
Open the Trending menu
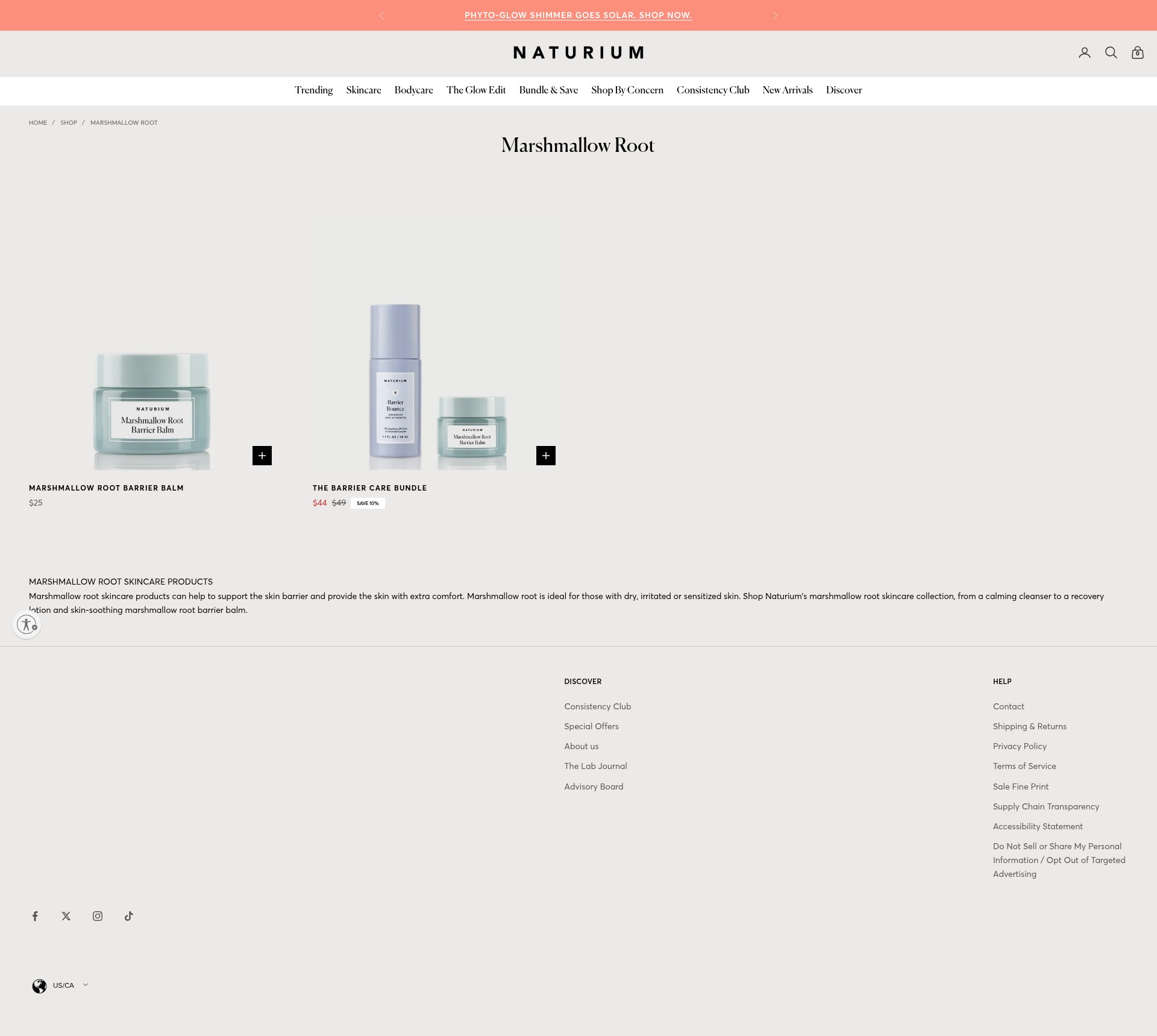point(313,90)
